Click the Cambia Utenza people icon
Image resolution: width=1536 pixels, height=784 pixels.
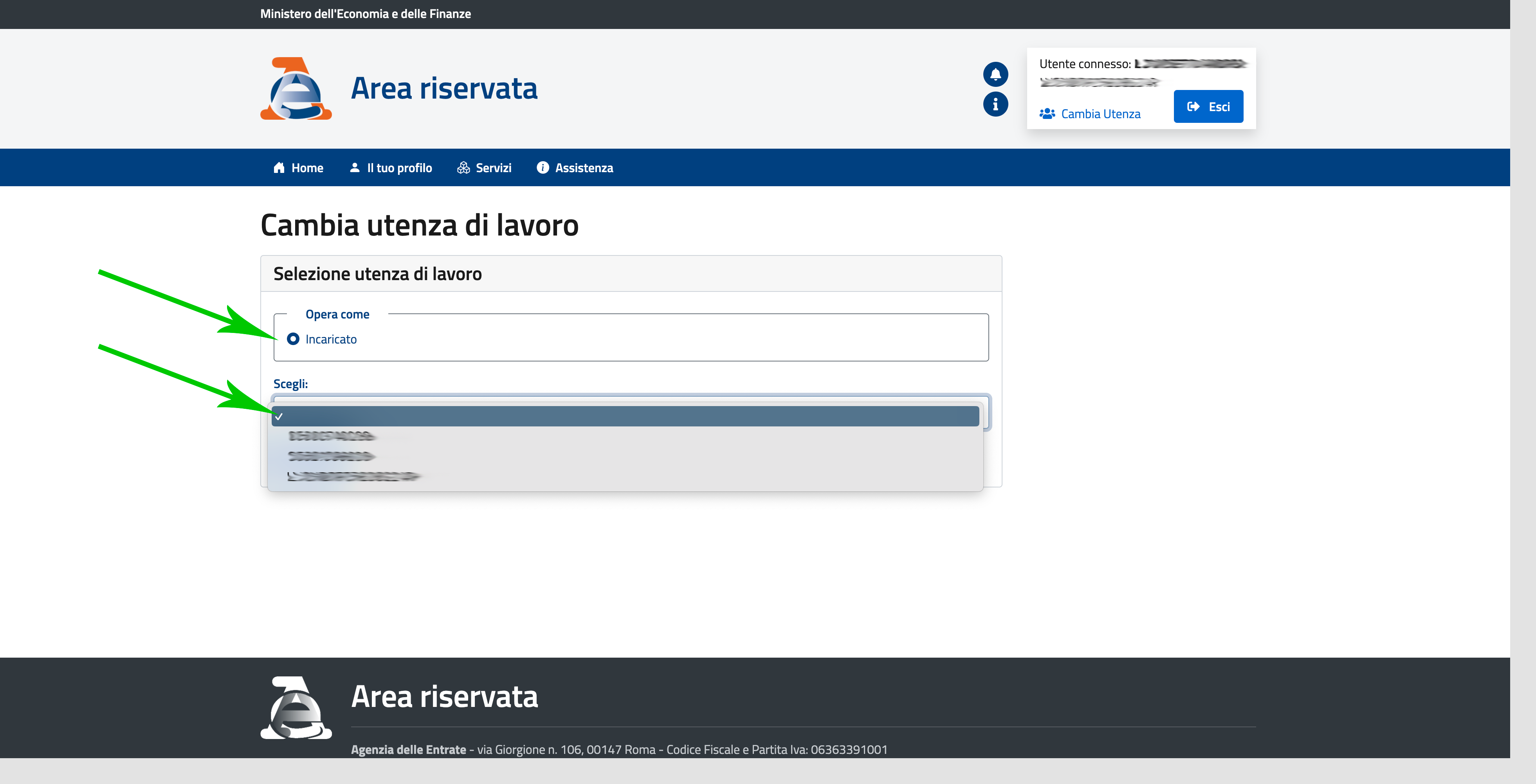tap(1047, 114)
